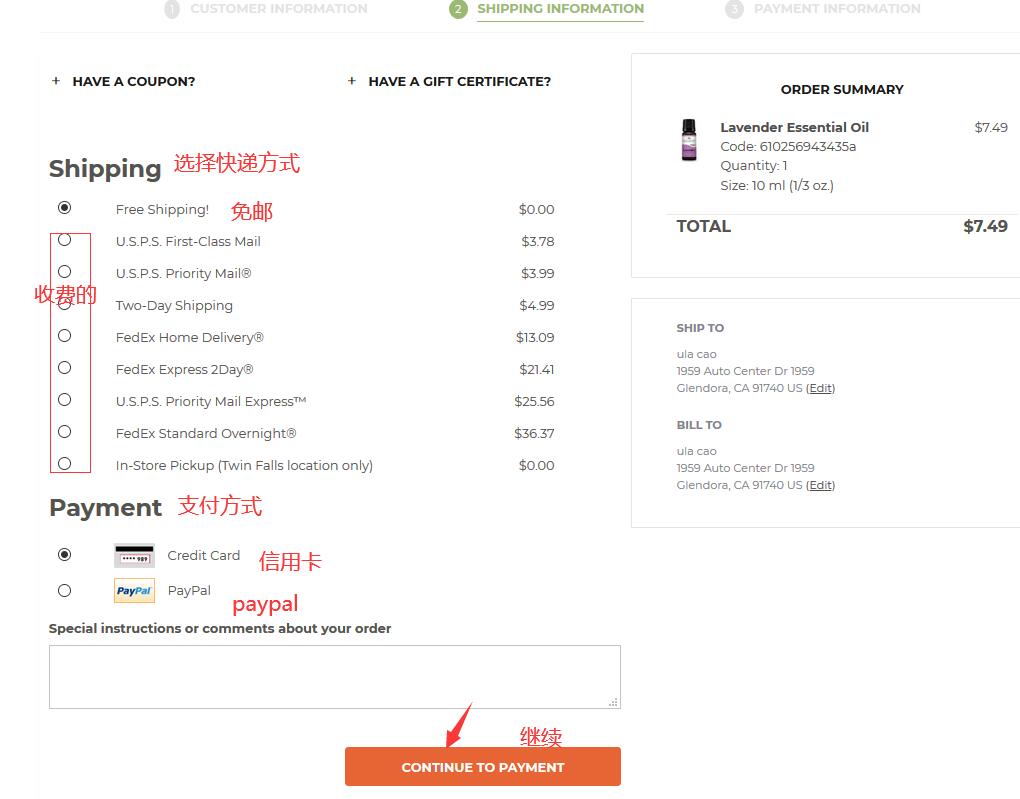Click the Free Shipping! label
Viewport: 1020px width, 799px height.
click(x=162, y=210)
